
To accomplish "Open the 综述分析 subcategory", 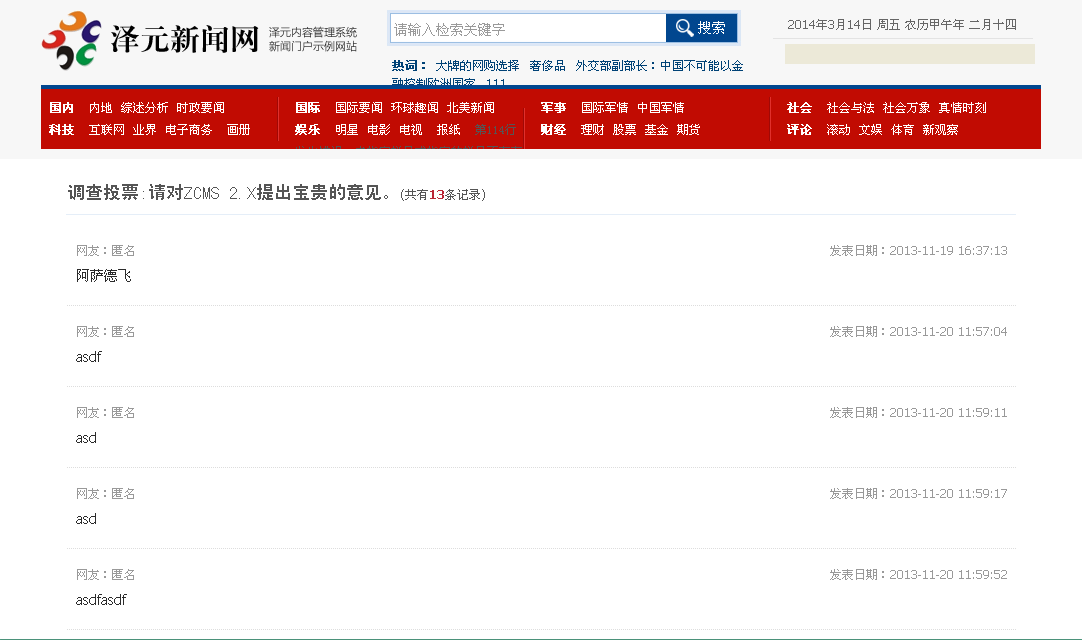I will [x=144, y=108].
